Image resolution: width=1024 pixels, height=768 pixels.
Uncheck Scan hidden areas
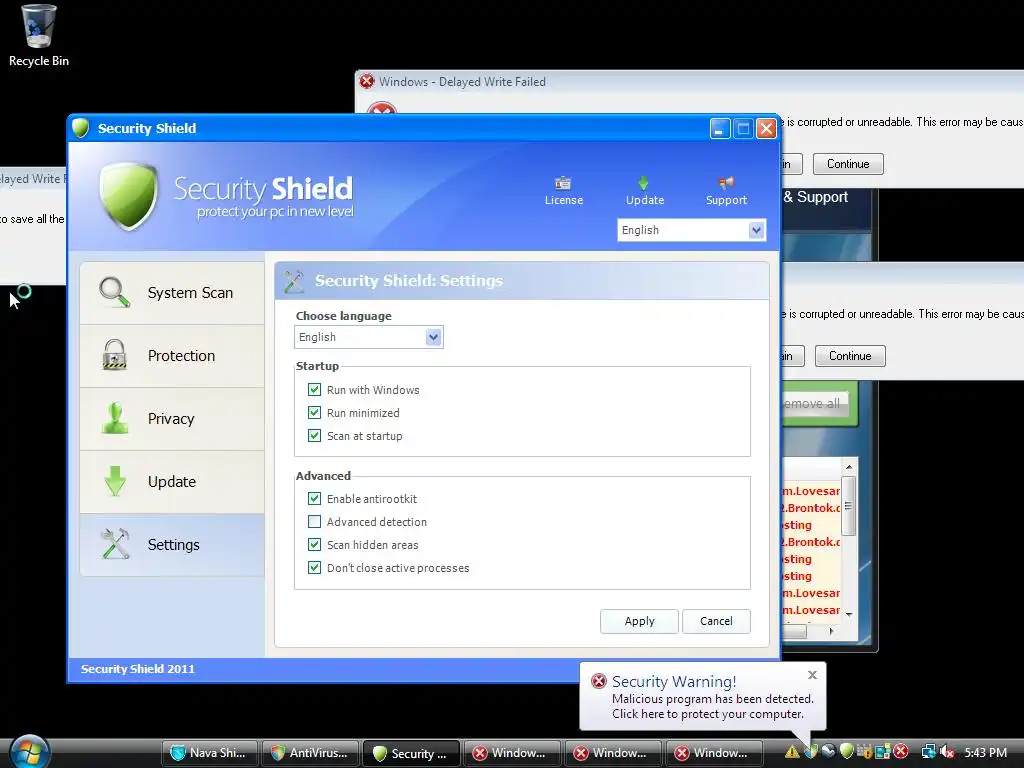pyautogui.click(x=314, y=545)
